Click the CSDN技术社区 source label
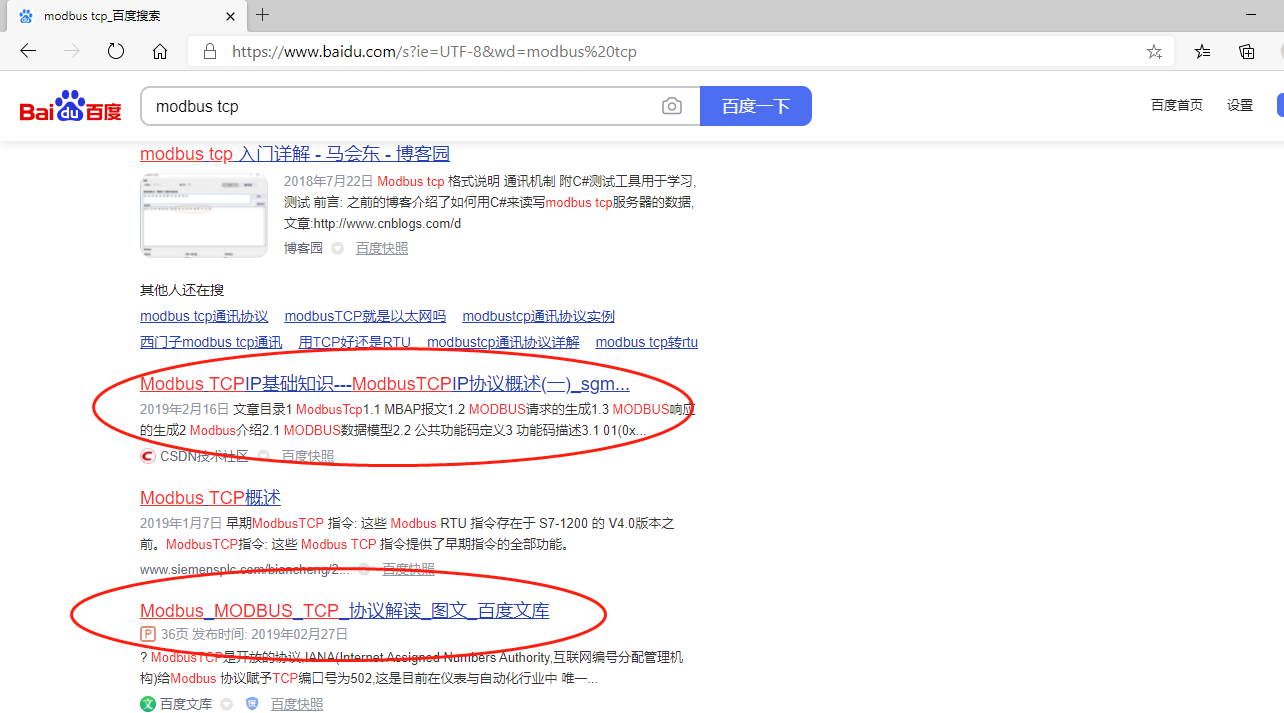The width and height of the screenshot is (1284, 713). click(204, 456)
